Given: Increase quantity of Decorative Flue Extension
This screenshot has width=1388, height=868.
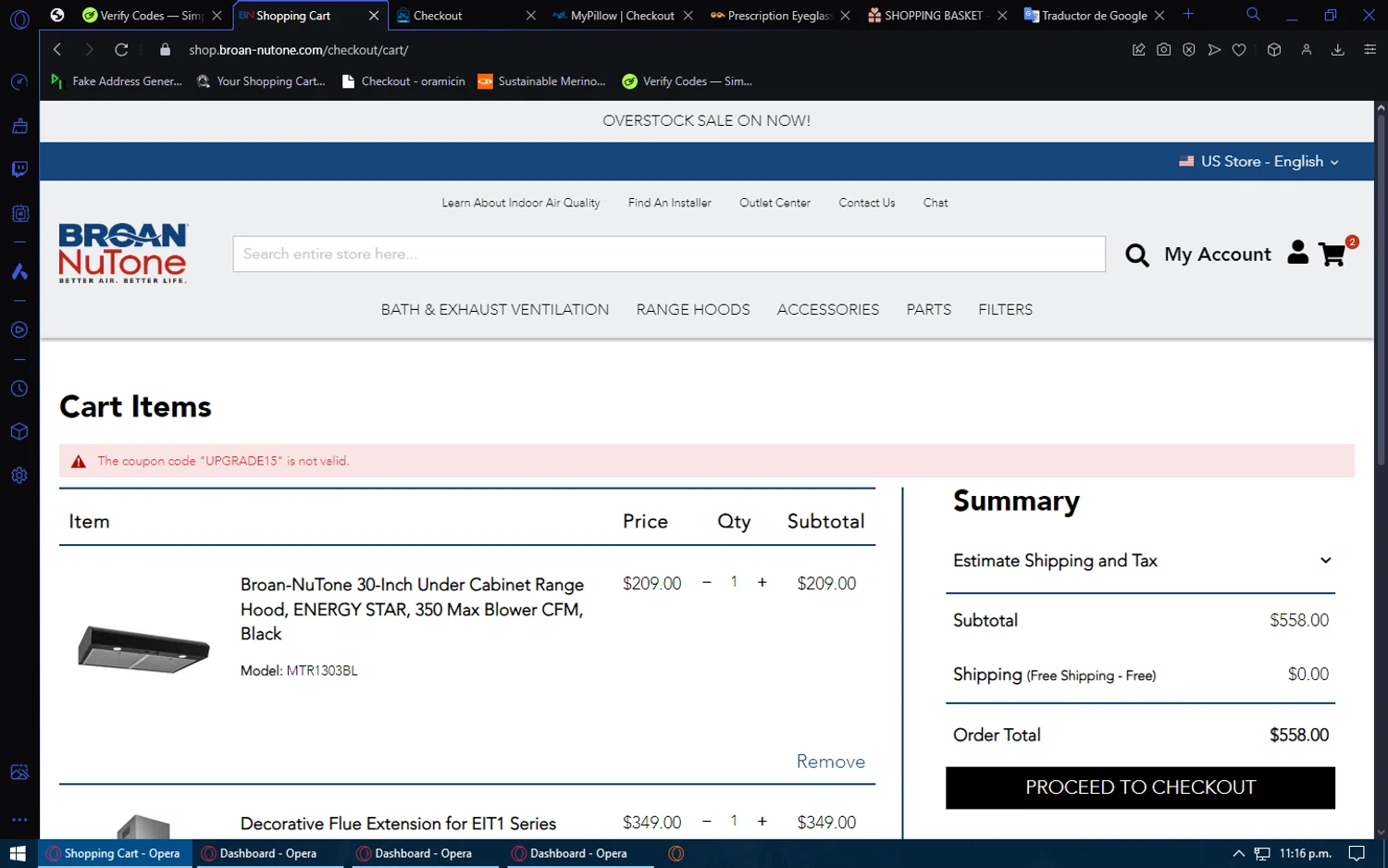Looking at the screenshot, I should click(x=762, y=822).
